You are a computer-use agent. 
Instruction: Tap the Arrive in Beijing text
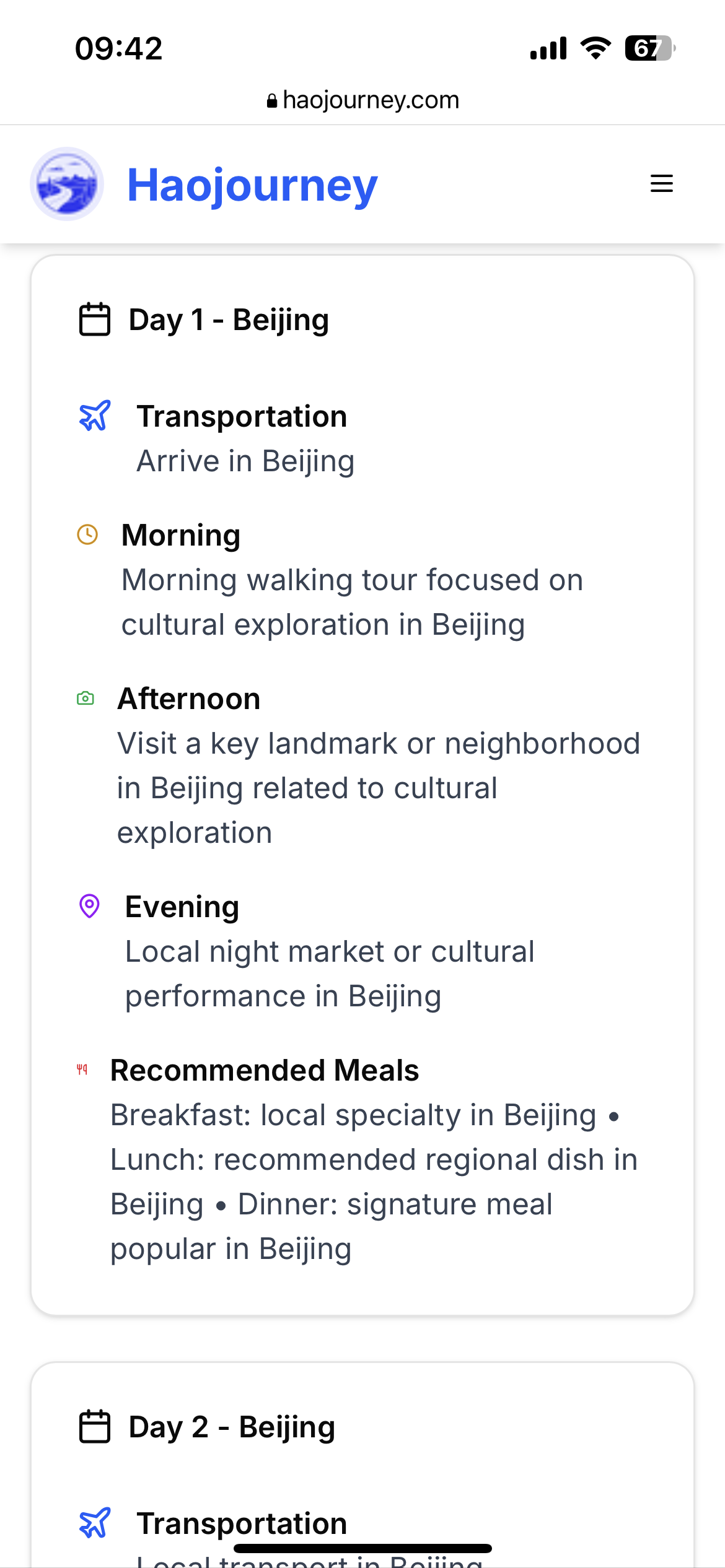click(x=245, y=461)
